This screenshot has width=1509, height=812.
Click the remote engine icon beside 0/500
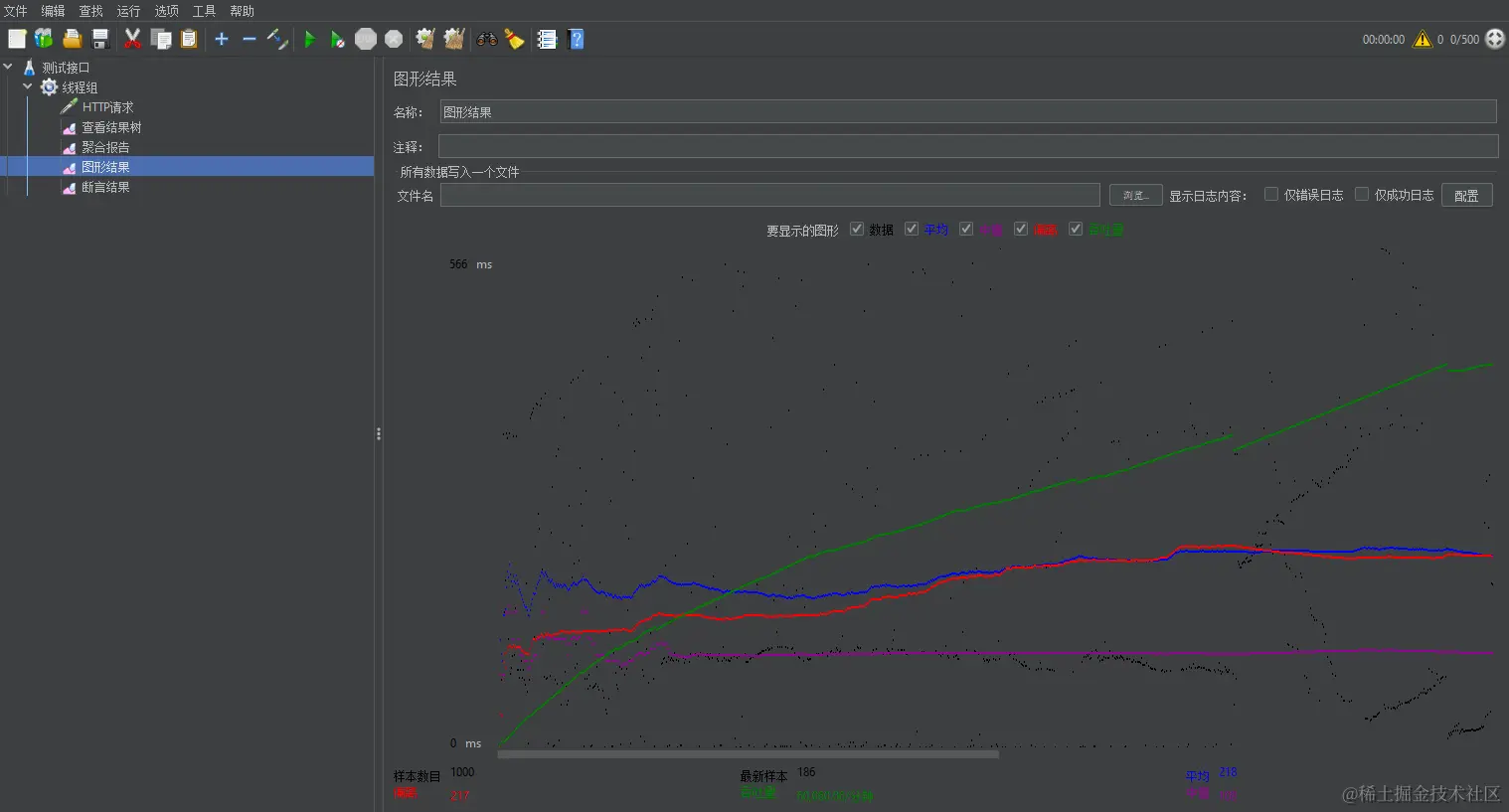coord(1495,39)
